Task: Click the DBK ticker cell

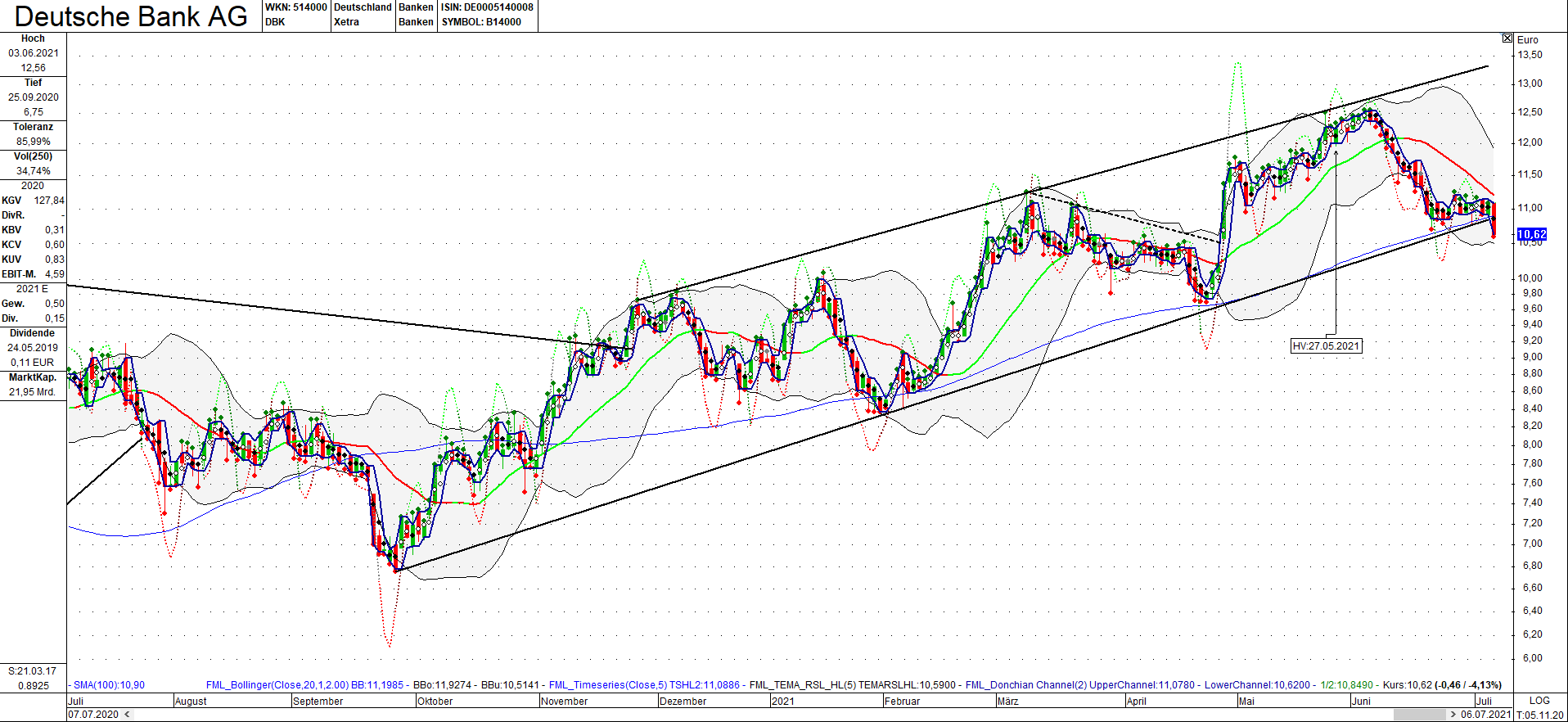Action: point(275,22)
